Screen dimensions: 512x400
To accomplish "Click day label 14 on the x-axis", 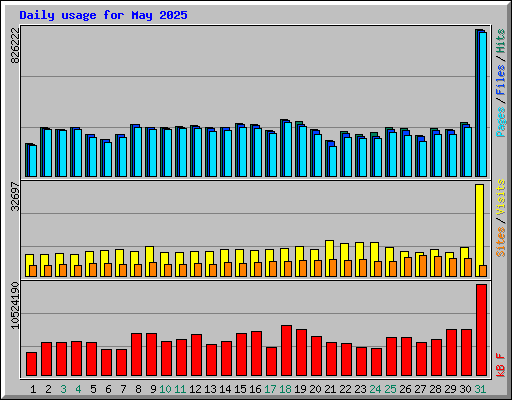I will point(225,389).
